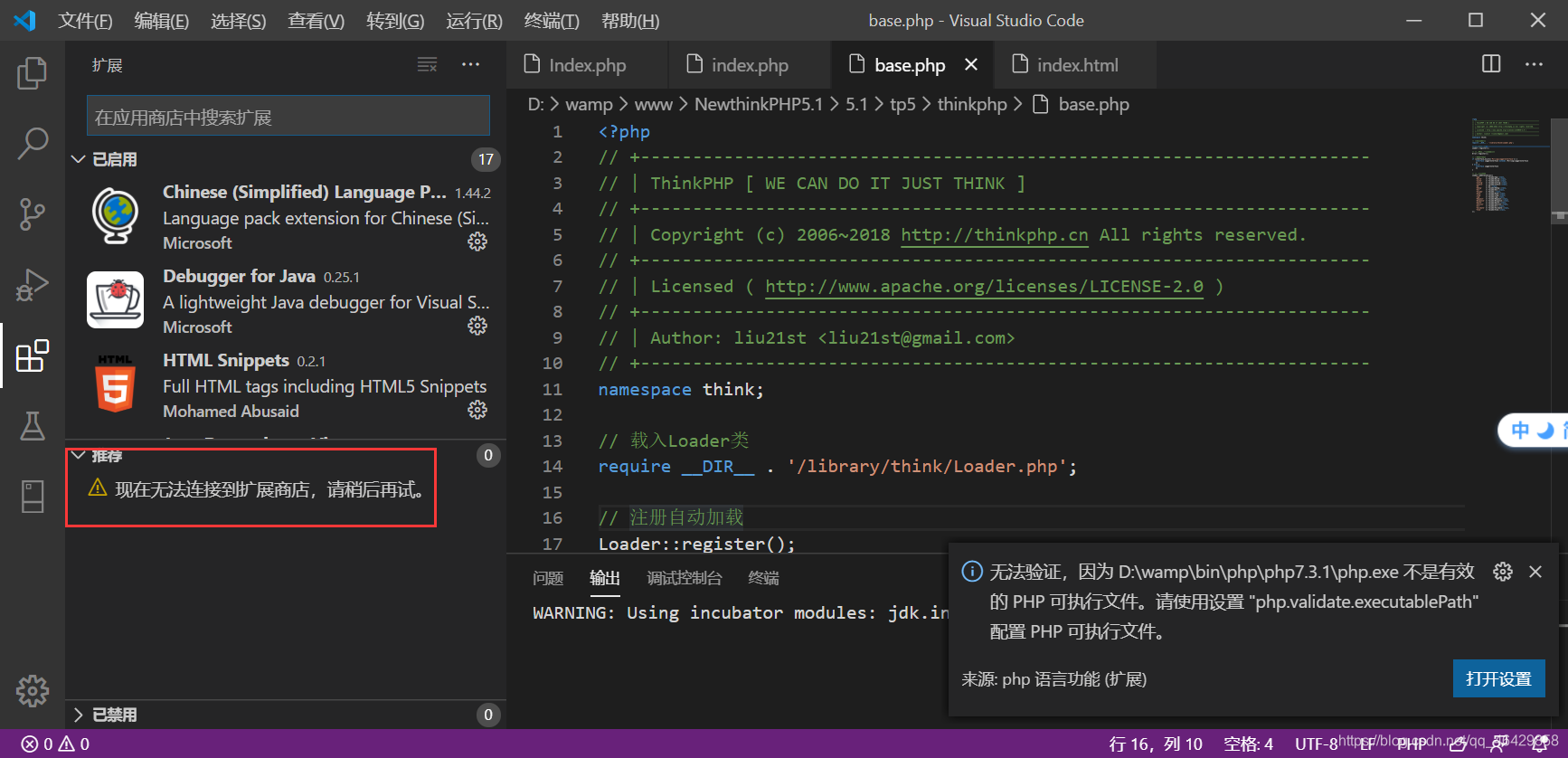This screenshot has height=758, width=1568.
Task: Click 打开设置 button in notification
Action: (x=1499, y=678)
